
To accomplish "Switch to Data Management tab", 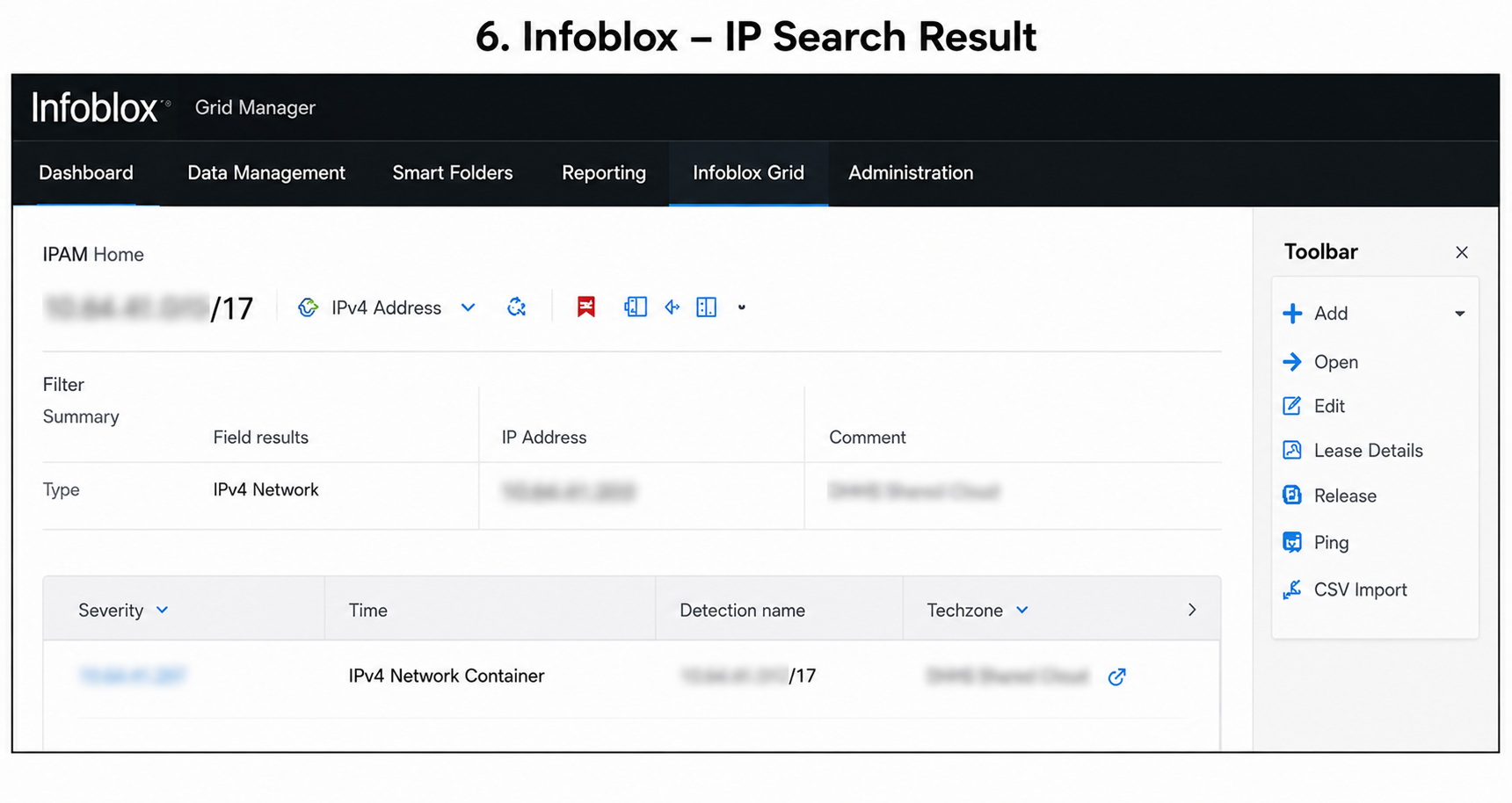I will [266, 173].
